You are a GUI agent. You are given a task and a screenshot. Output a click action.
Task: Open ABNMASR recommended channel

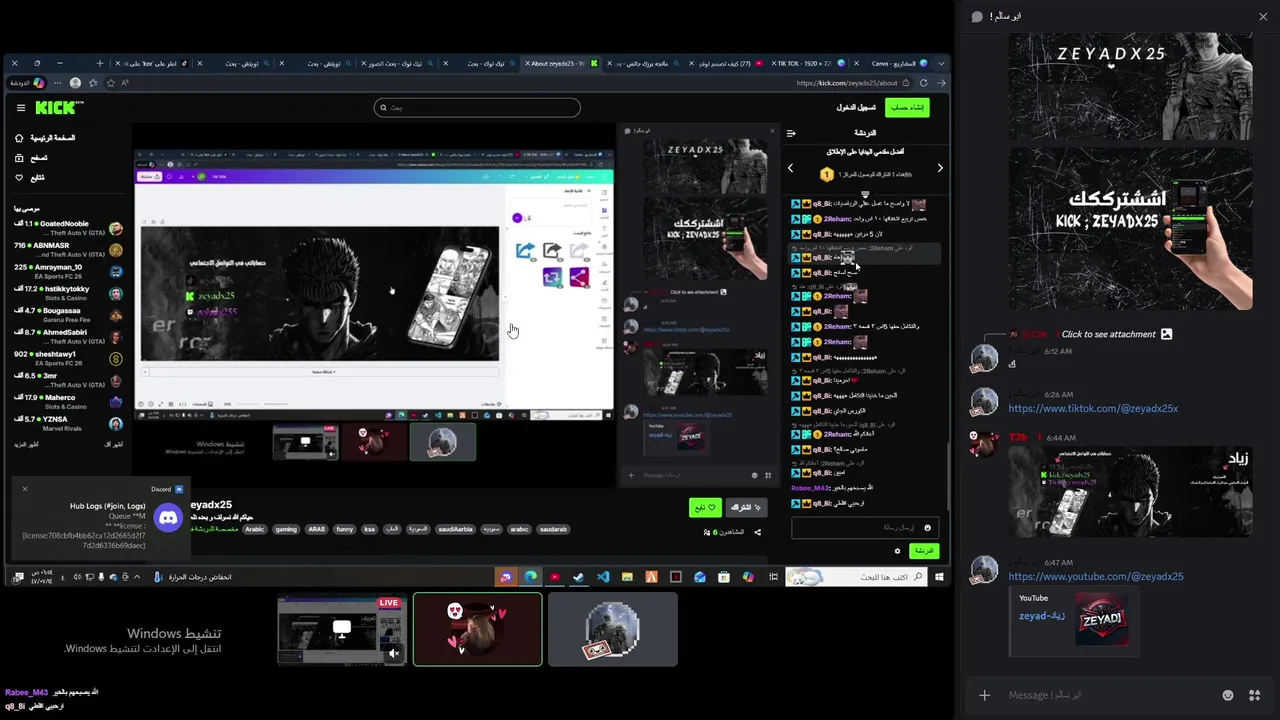[x=68, y=249]
